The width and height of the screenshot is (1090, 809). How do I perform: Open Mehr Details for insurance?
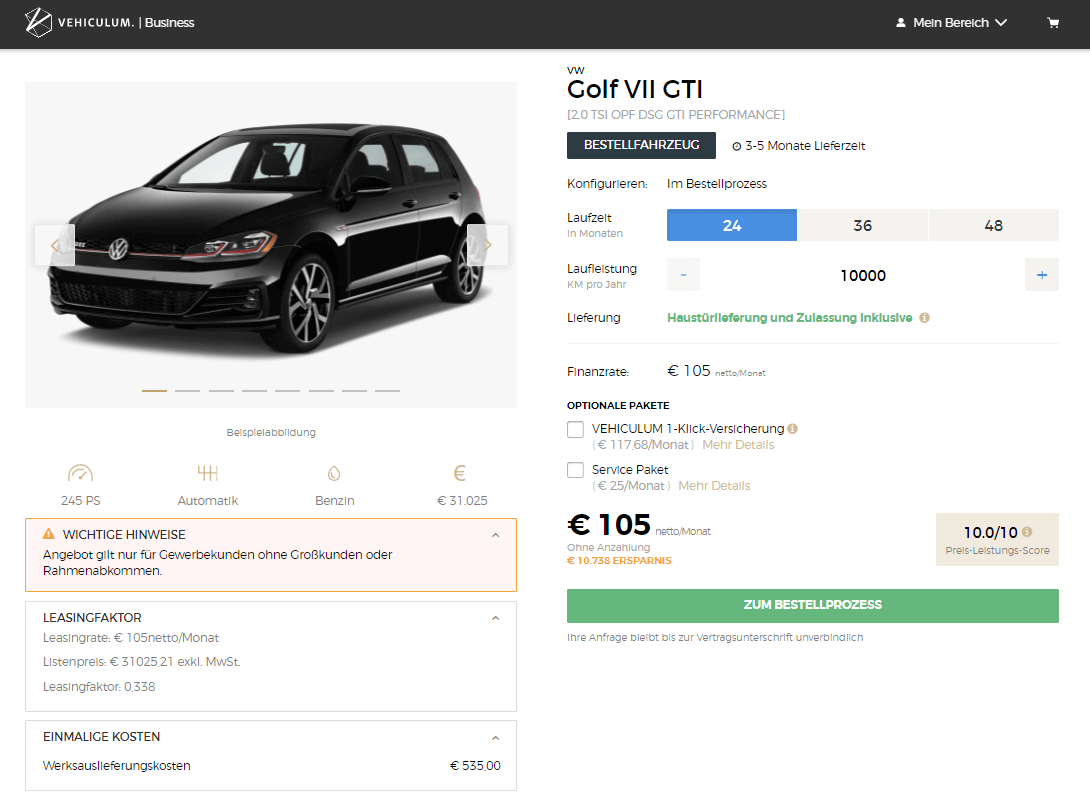pyautogui.click(x=738, y=445)
